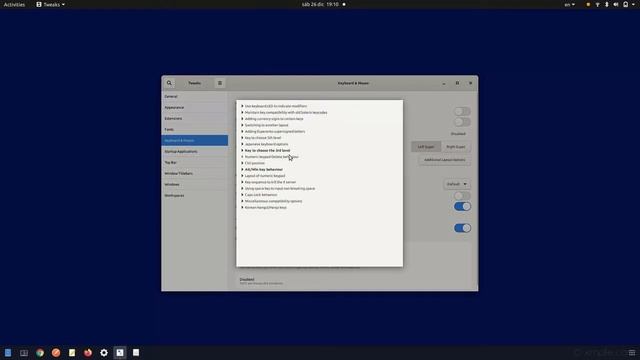Open the en input source menu
Viewport: 640px width, 360px height.
pos(570,4)
